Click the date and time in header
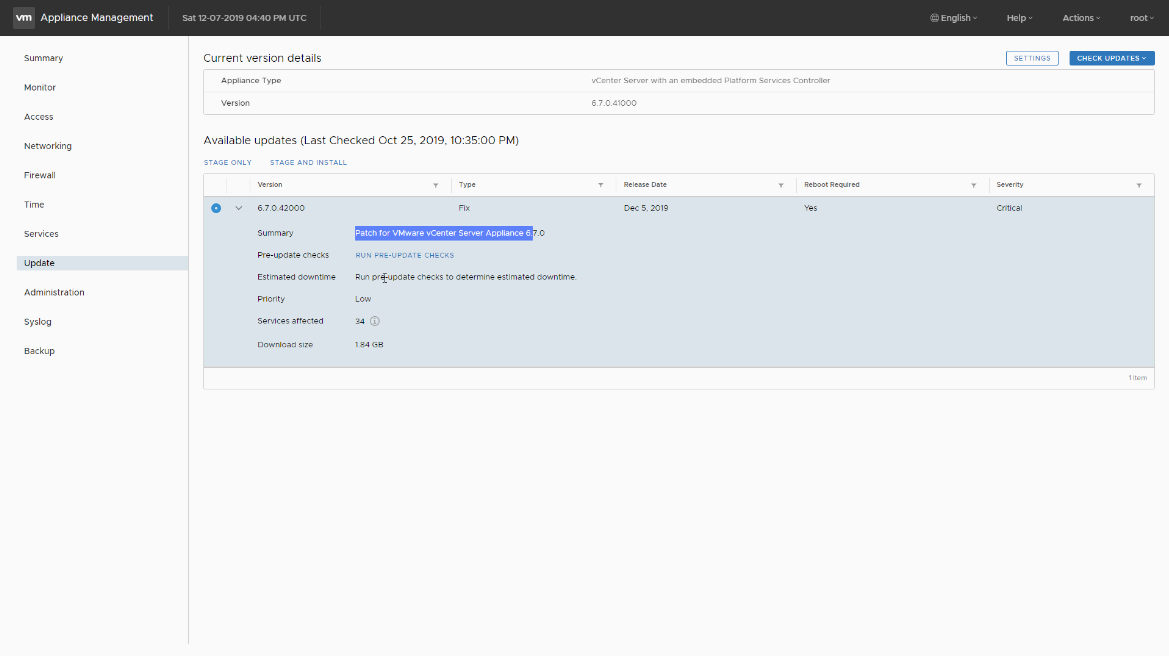Image resolution: width=1169 pixels, height=656 pixels. [244, 18]
